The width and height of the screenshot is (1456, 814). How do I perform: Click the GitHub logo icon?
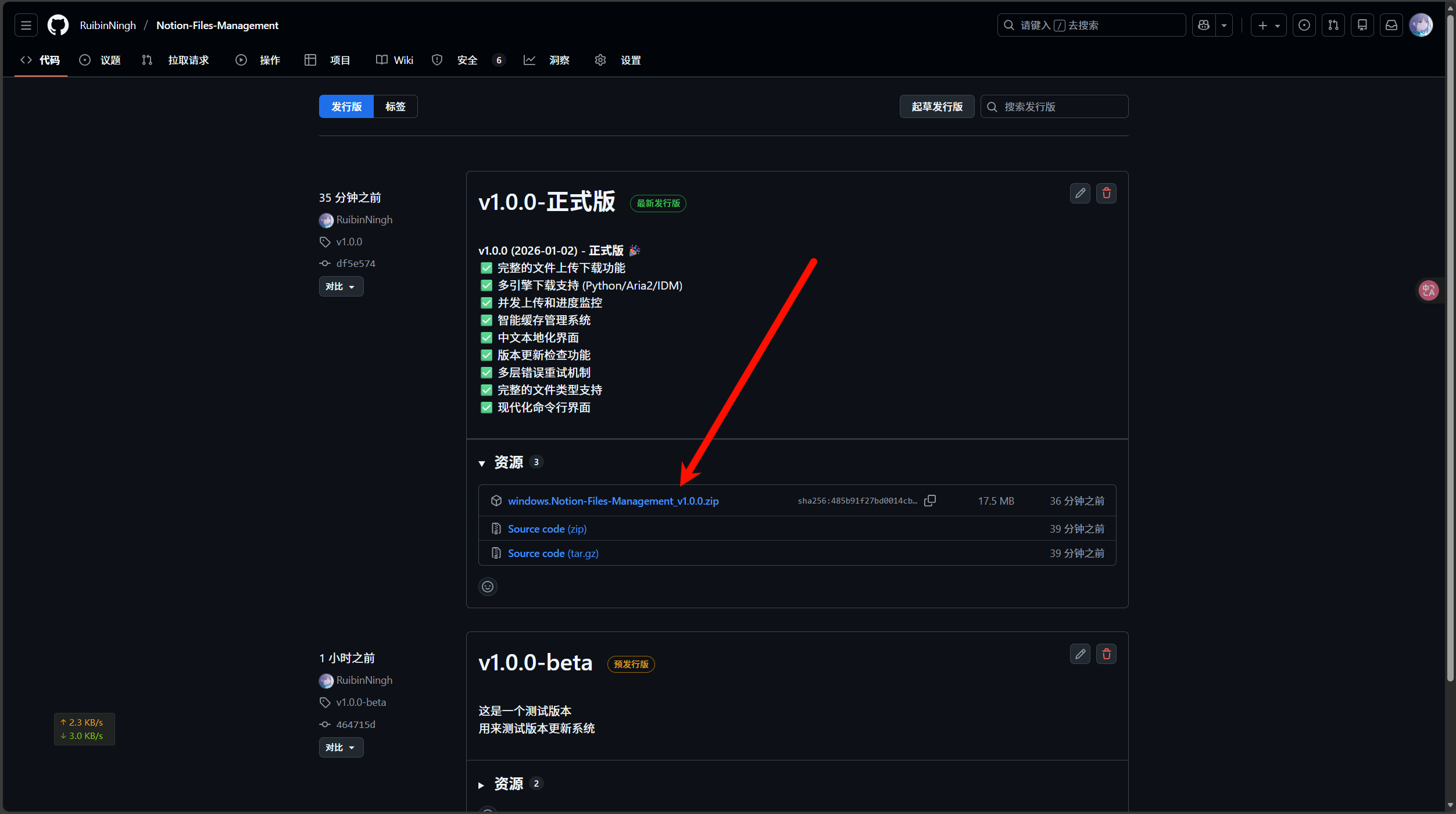pos(58,25)
